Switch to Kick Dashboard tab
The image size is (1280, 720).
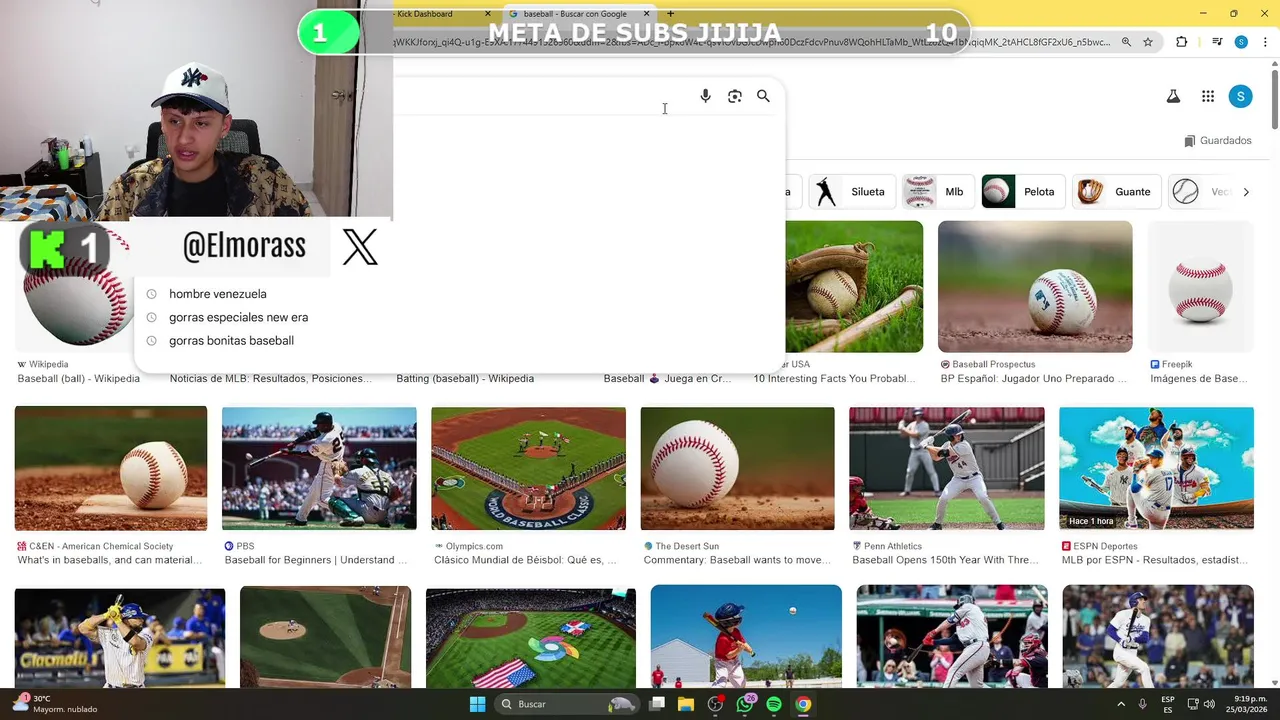tap(428, 14)
